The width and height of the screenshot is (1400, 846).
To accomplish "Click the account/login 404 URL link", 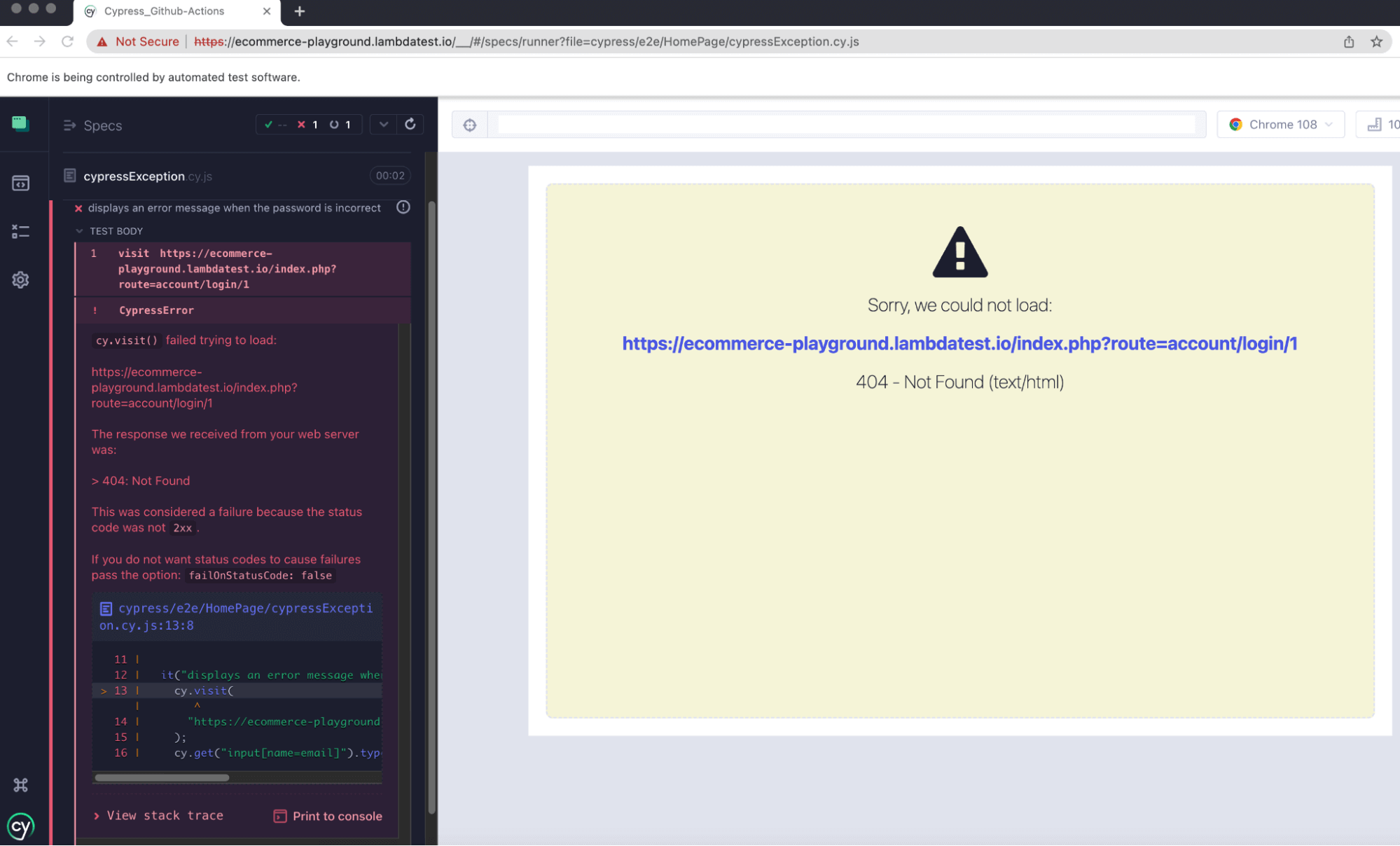I will [959, 344].
